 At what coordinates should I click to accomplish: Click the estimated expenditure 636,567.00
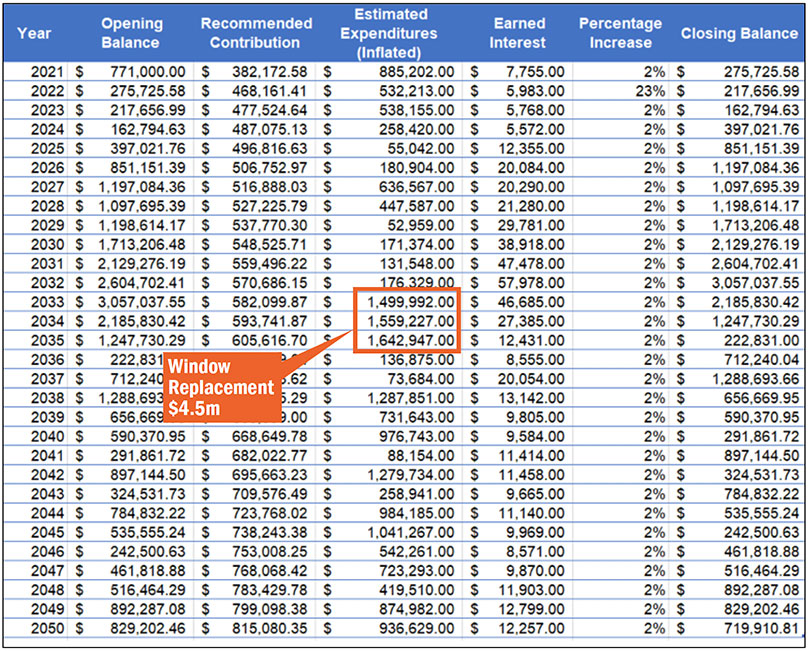pyautogui.click(x=417, y=187)
